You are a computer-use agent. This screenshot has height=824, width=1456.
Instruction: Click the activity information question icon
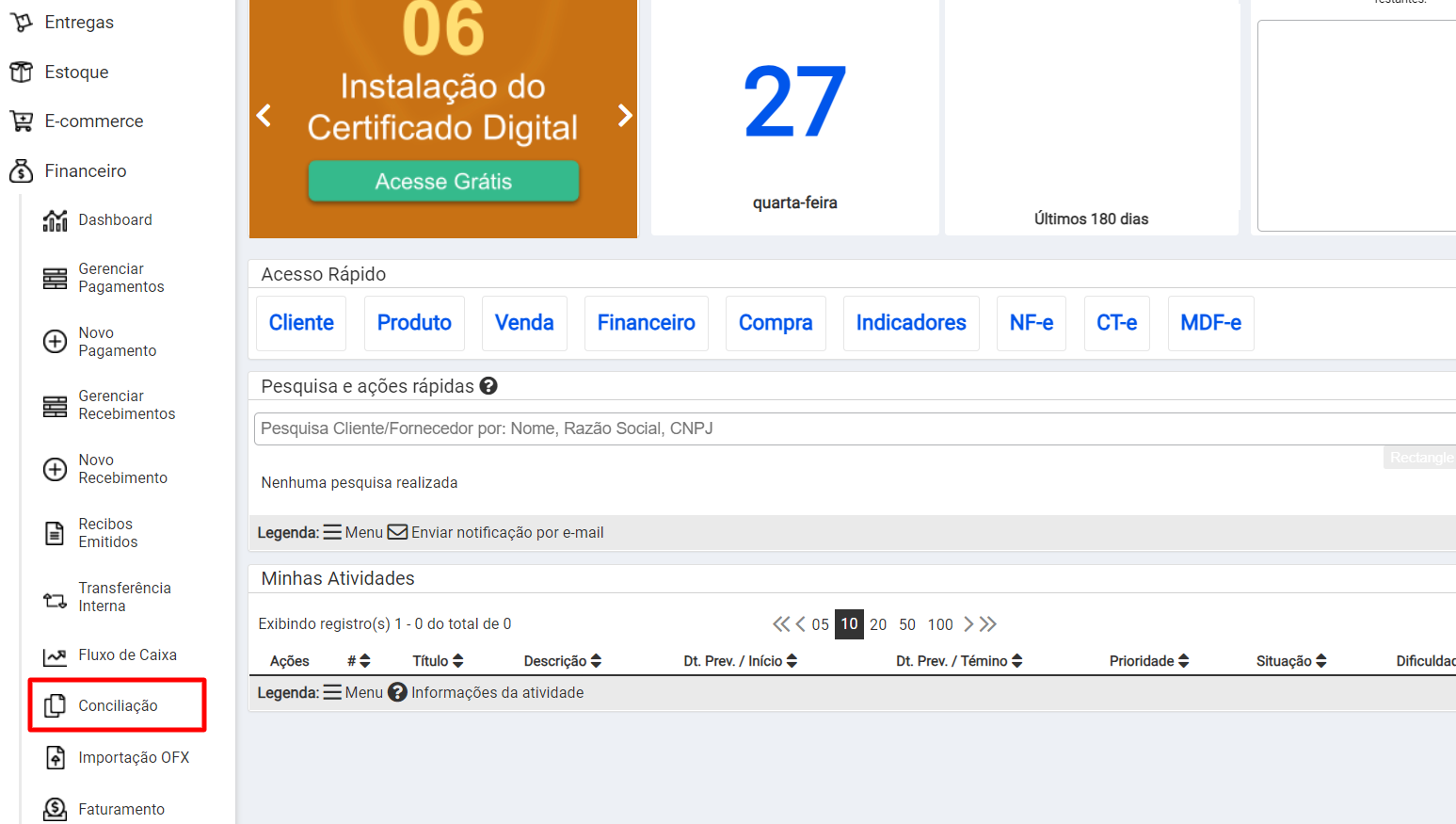(397, 692)
